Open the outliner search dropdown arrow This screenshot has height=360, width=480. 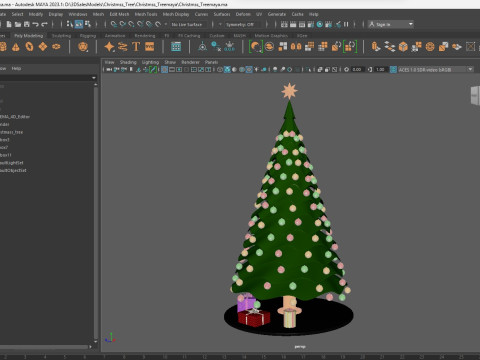point(94,78)
